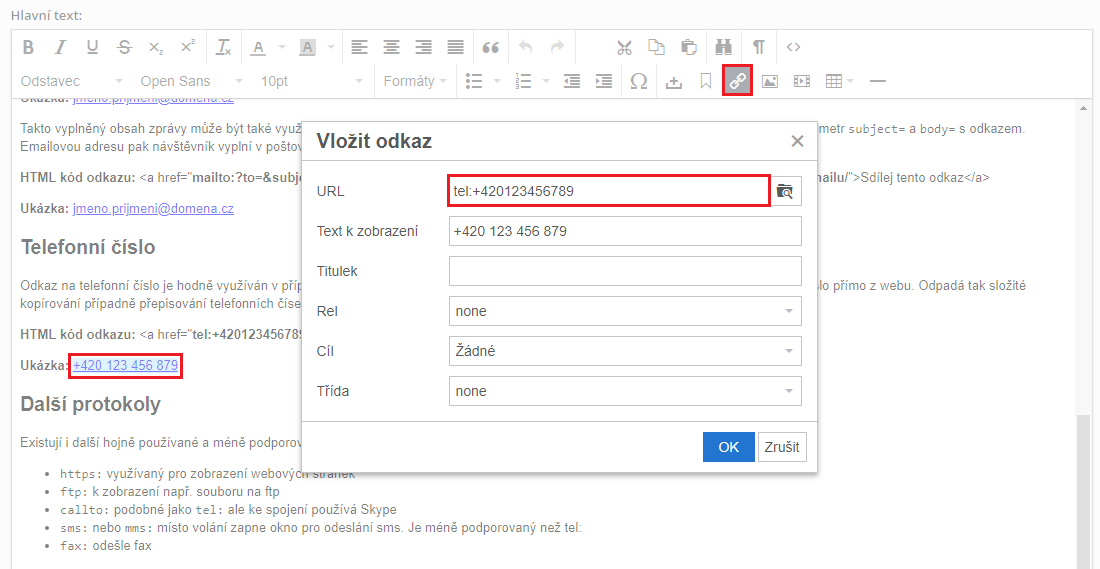Expand the Rel dropdown

coord(625,311)
